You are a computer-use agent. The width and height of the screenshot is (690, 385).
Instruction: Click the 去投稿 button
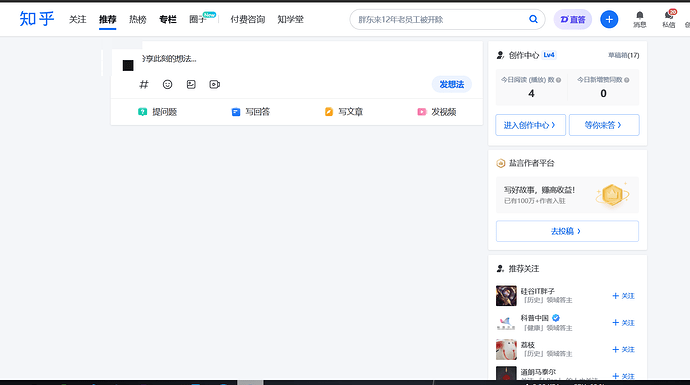point(567,231)
